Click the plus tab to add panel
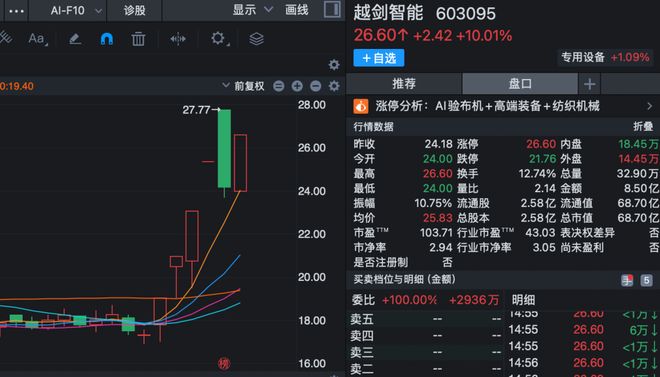 pos(589,84)
